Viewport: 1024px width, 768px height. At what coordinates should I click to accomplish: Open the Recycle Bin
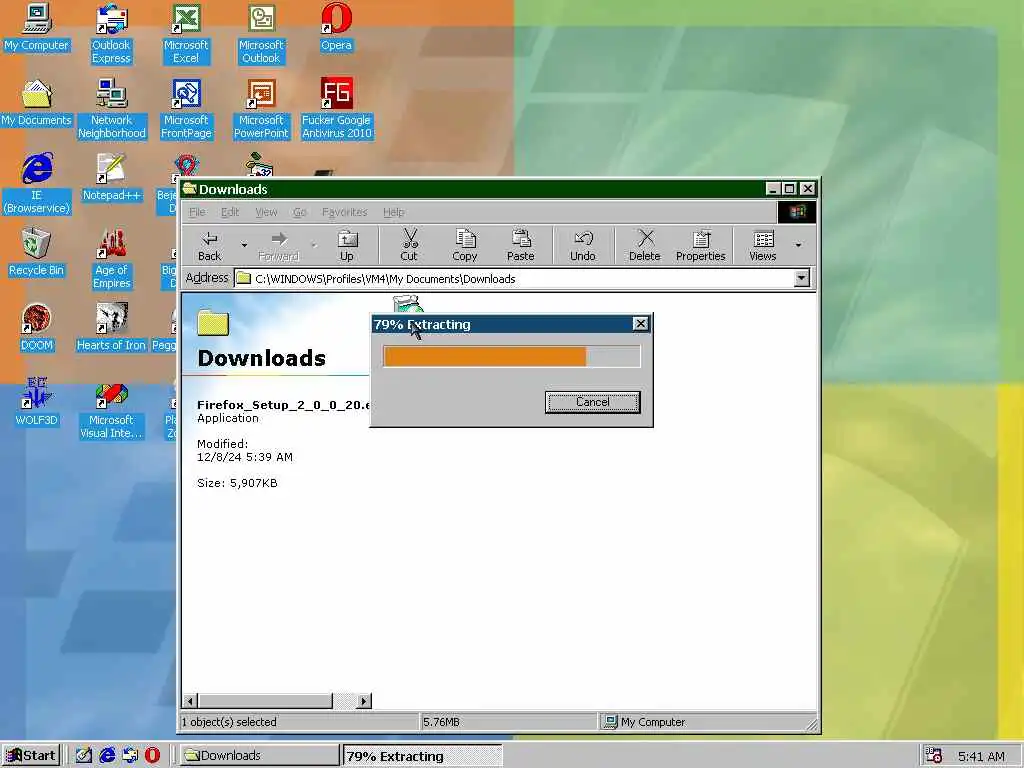pyautogui.click(x=37, y=253)
